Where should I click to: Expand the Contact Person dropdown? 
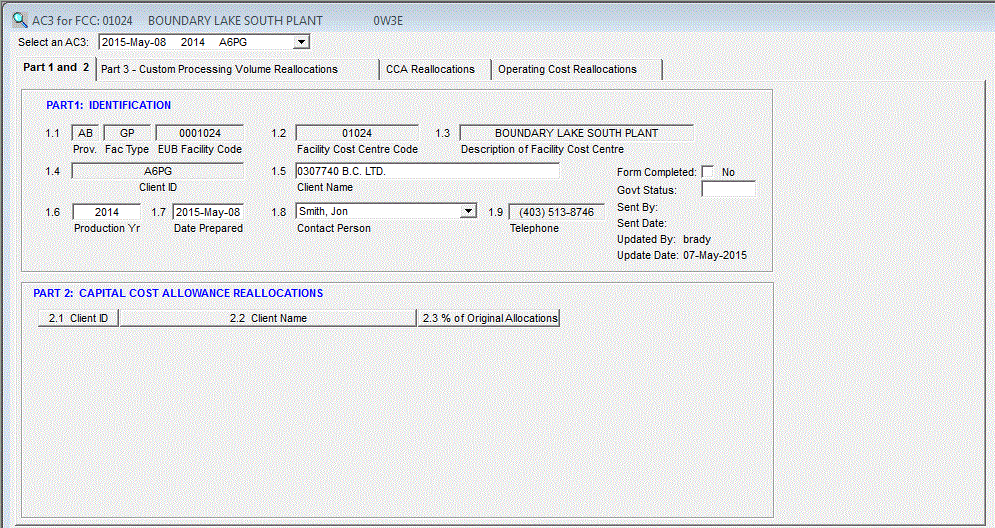(468, 211)
